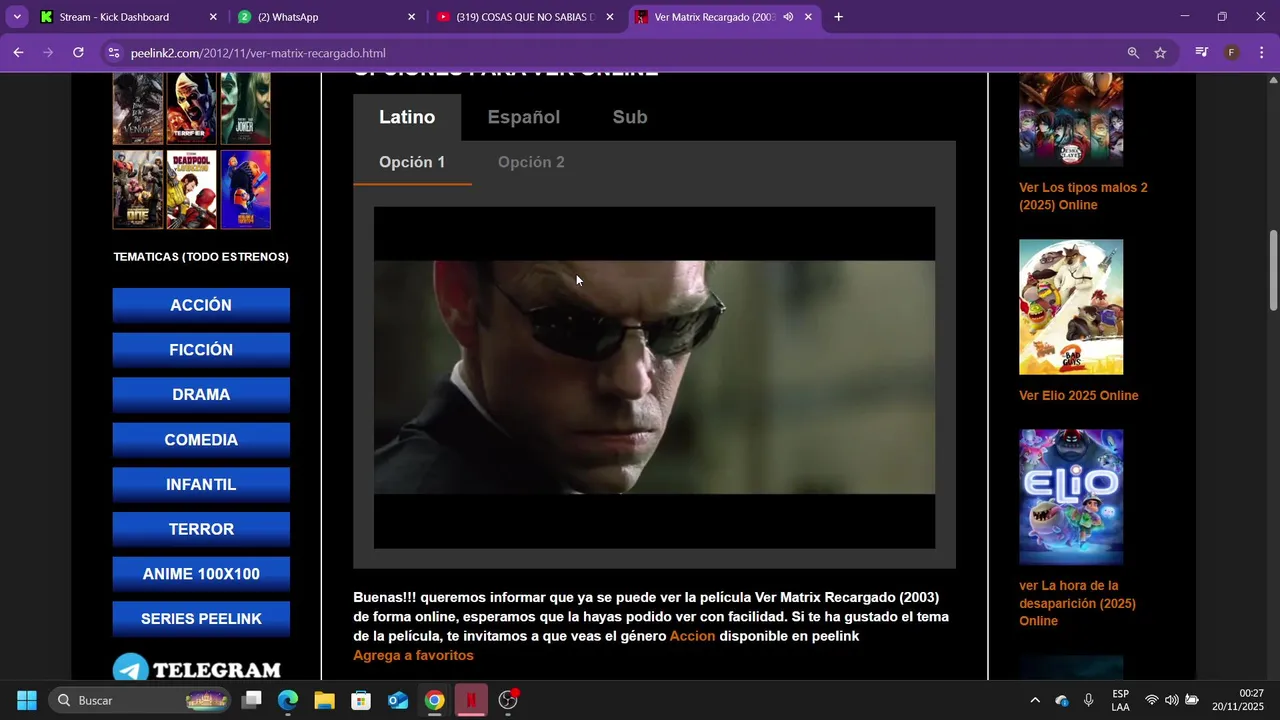1280x720 pixels.
Task: Show hidden system tray icons
Action: point(1035,700)
